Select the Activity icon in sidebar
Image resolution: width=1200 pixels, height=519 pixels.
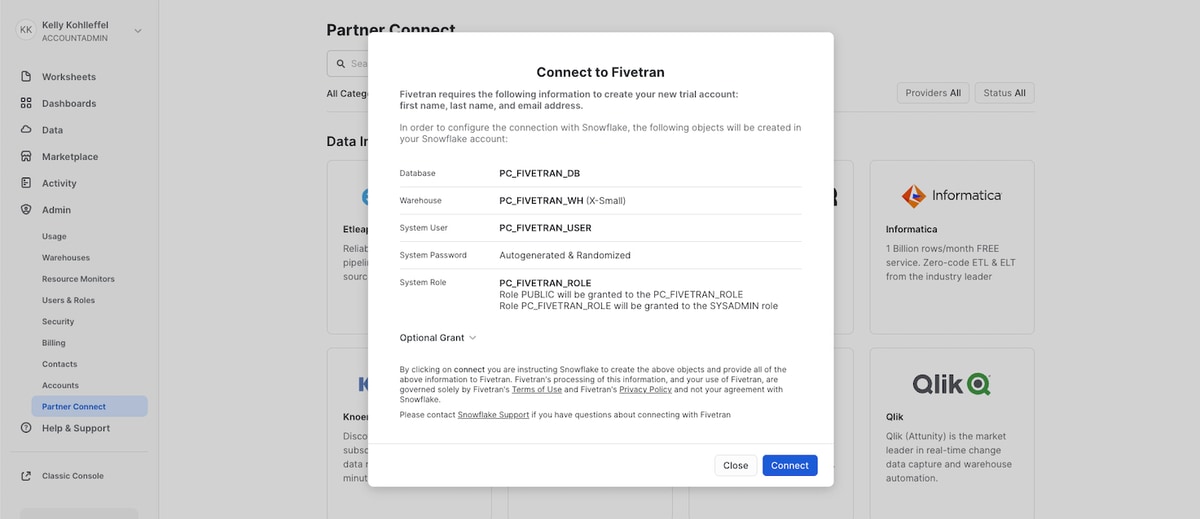(x=26, y=183)
